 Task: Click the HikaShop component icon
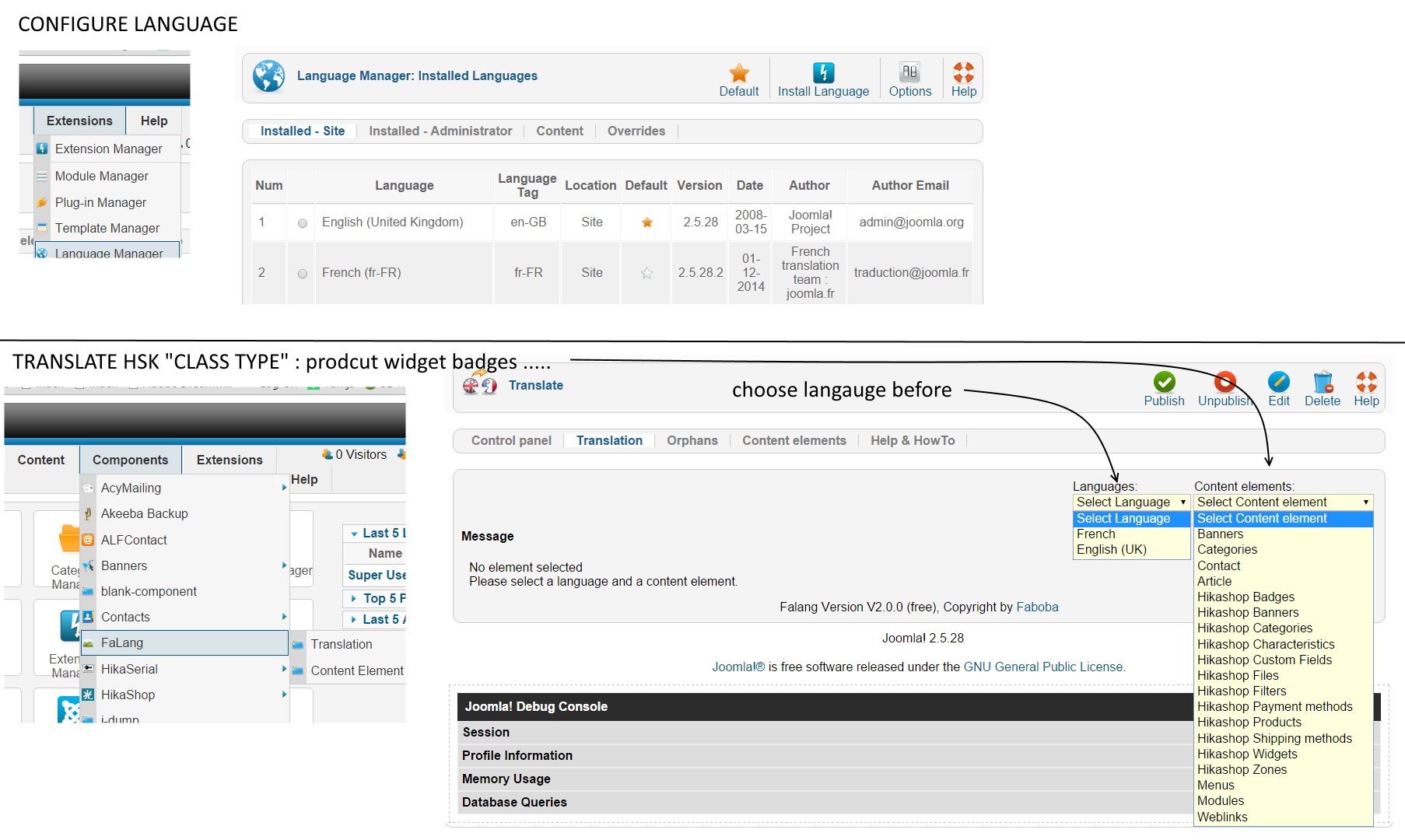[x=88, y=695]
